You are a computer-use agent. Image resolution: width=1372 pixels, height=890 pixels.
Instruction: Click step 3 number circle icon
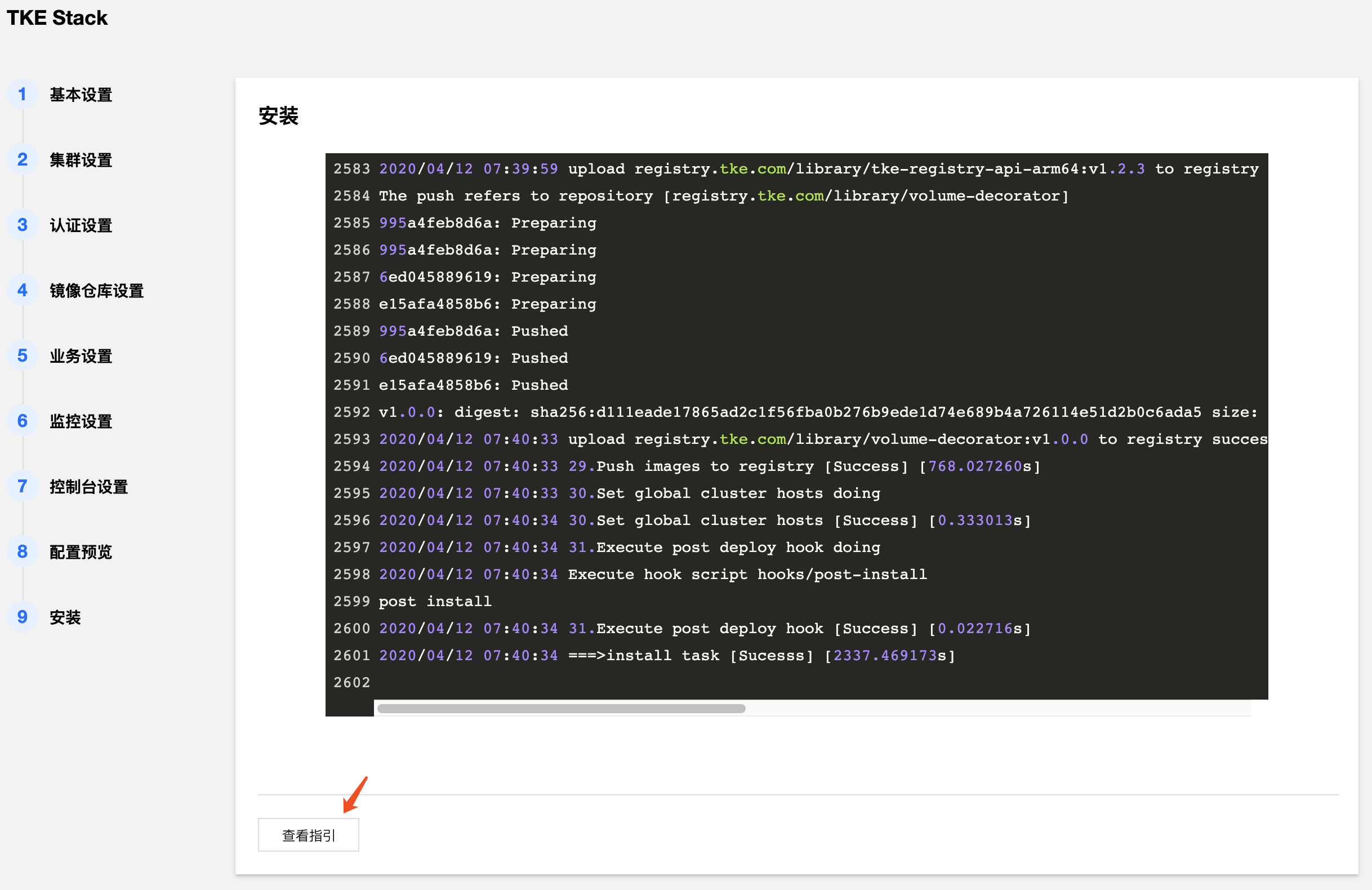pyautogui.click(x=23, y=225)
